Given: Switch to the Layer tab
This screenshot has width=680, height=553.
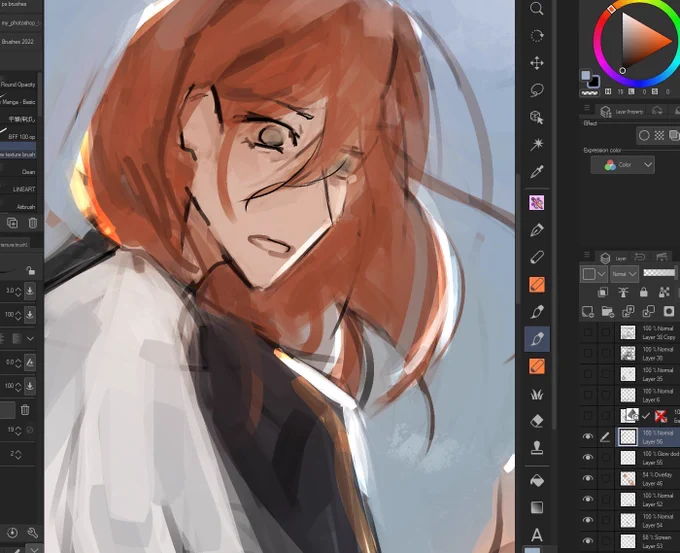Looking at the screenshot, I should pos(614,258).
